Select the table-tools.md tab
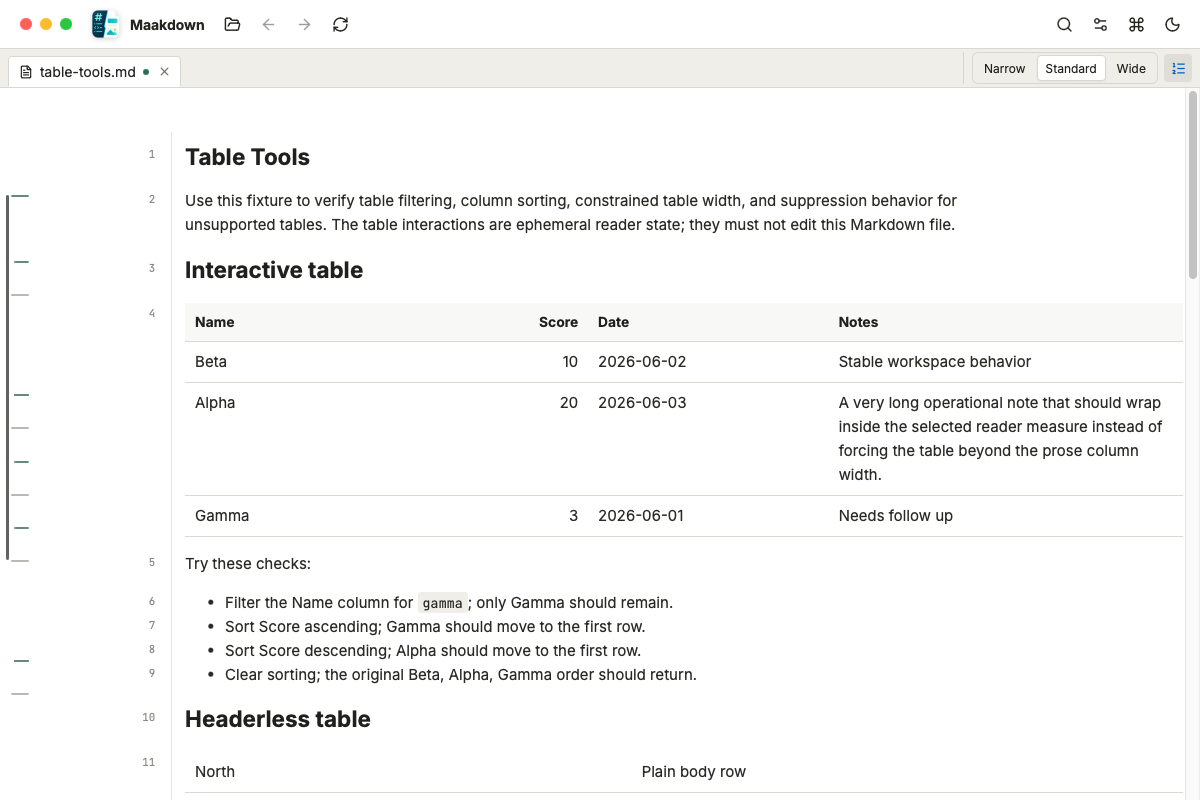Viewport: 1200px width, 800px height. click(x=94, y=72)
